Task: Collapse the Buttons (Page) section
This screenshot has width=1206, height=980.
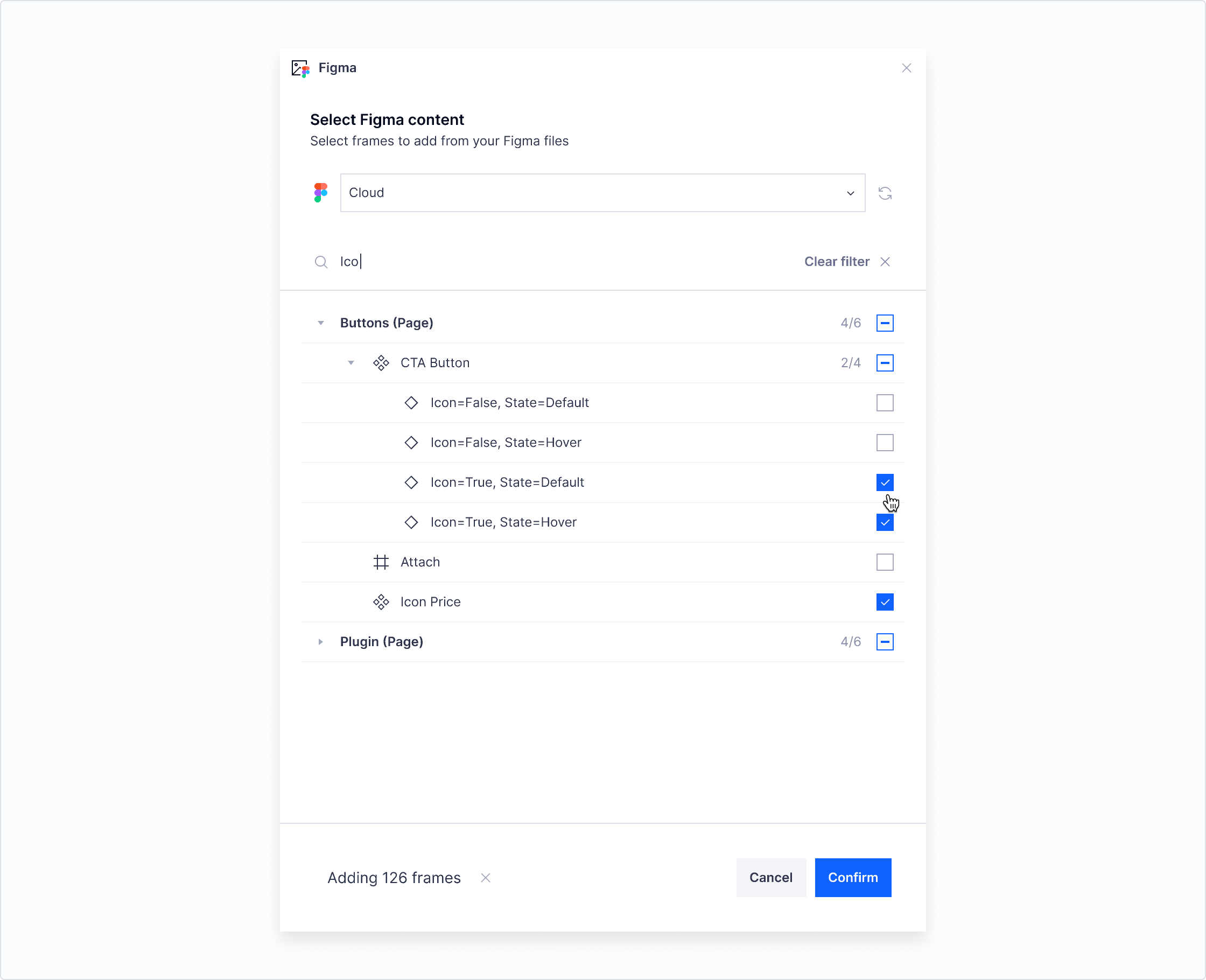Action: tap(319, 322)
